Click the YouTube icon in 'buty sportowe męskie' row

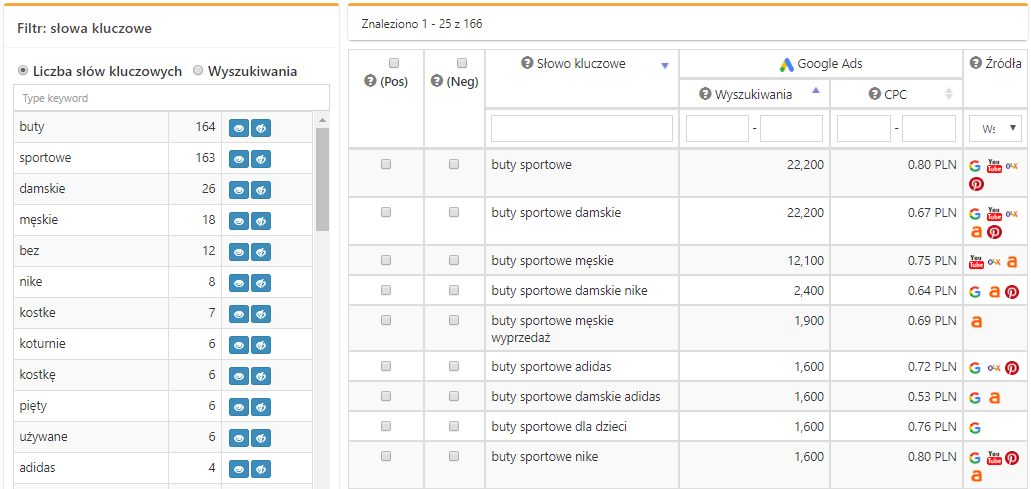tap(976, 262)
